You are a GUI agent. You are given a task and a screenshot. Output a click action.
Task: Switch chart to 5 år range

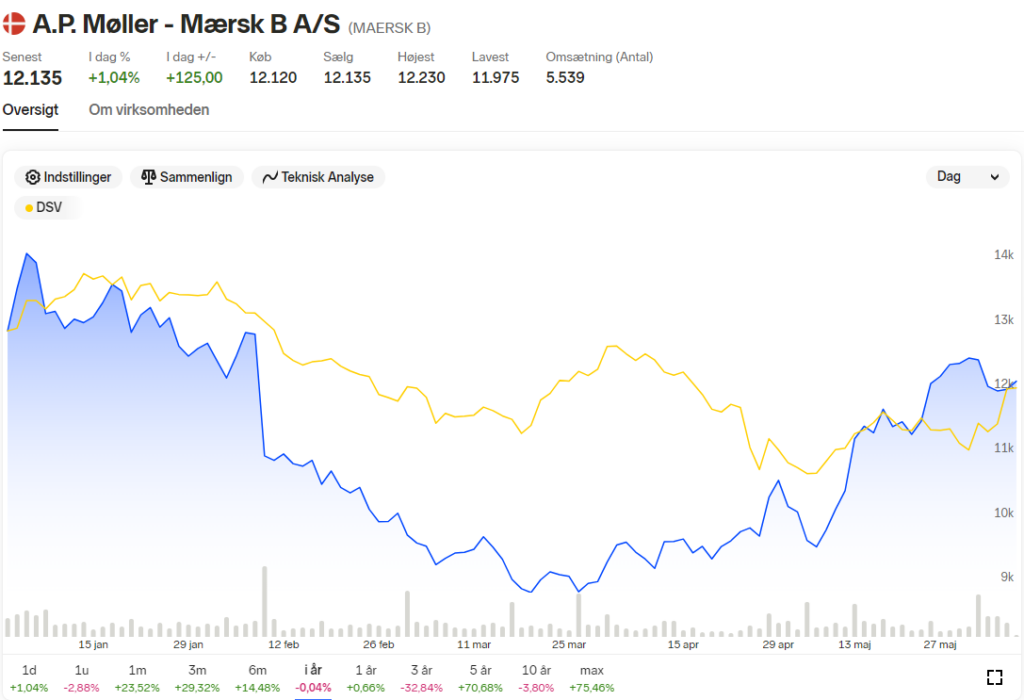(x=480, y=678)
